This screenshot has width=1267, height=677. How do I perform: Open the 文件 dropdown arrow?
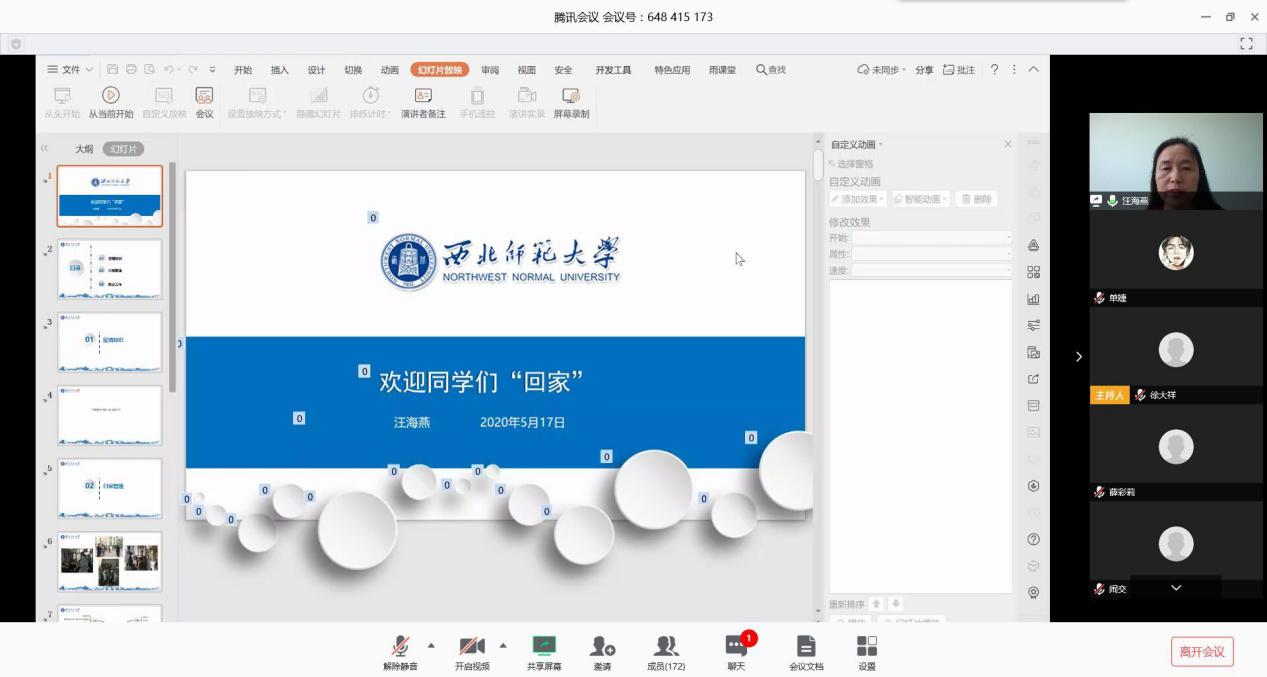pos(89,70)
